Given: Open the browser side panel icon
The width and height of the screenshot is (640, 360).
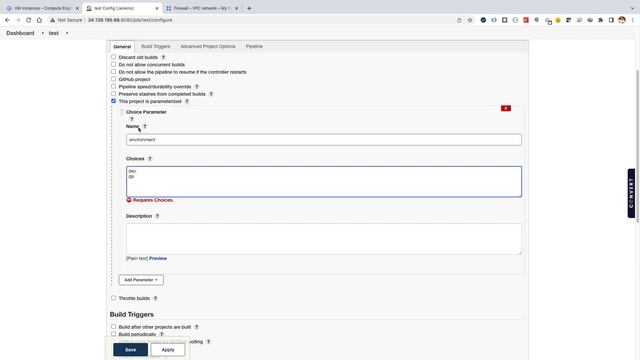Looking at the screenshot, I should (x=611, y=20).
